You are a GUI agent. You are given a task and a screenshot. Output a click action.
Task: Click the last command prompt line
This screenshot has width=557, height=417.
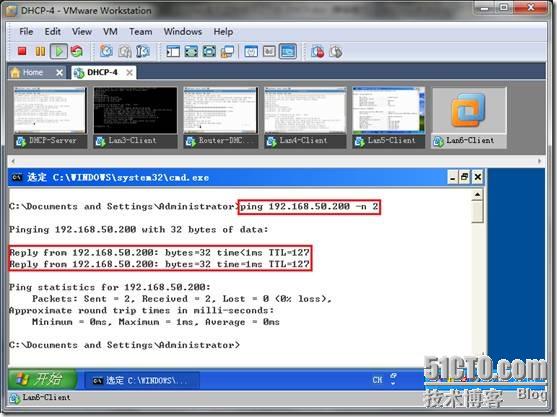(125, 345)
